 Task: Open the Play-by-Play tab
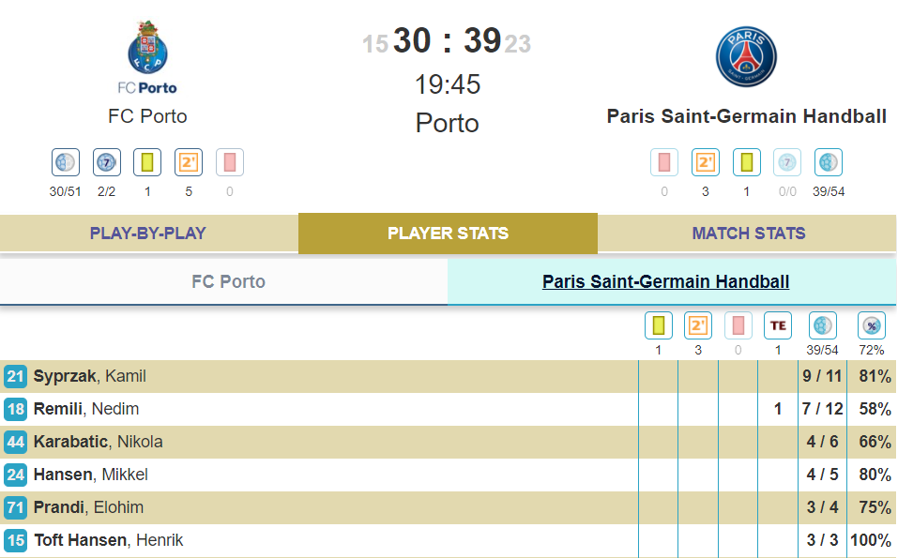[x=148, y=233]
